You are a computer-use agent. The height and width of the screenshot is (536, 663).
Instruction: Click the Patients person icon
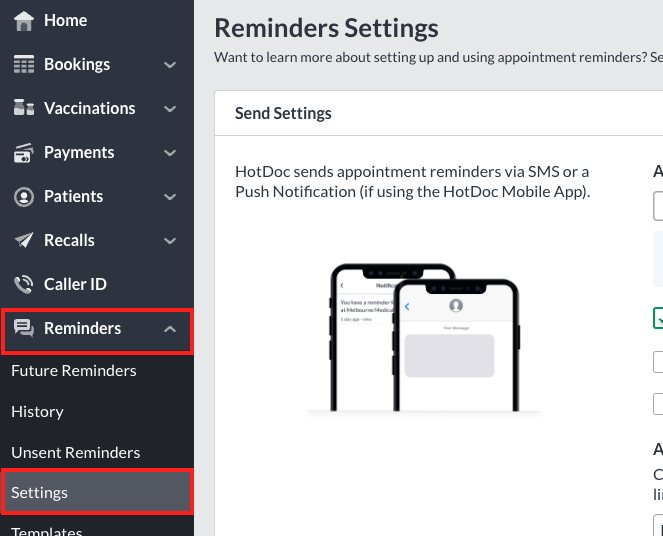point(24,197)
